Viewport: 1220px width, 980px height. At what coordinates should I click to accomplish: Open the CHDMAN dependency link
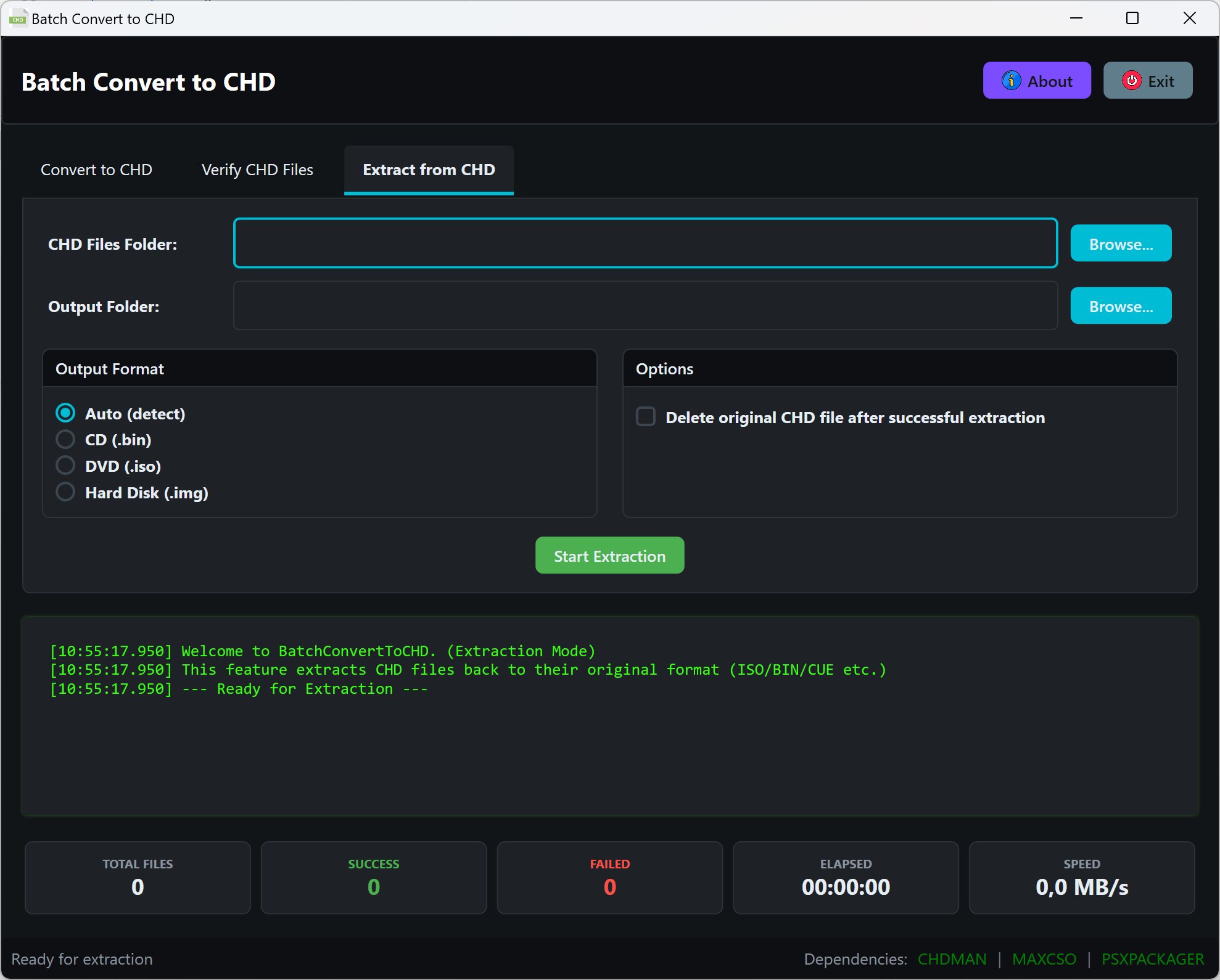pyautogui.click(x=952, y=959)
